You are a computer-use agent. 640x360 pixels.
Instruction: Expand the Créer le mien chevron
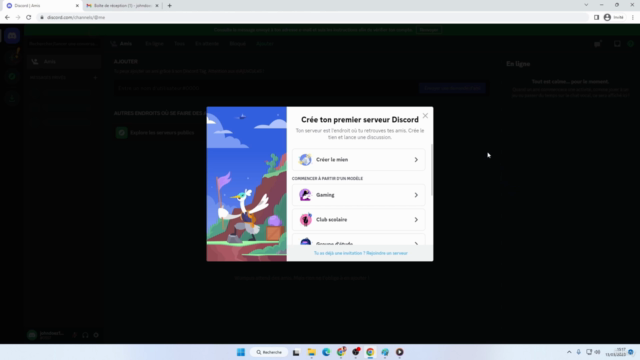pos(416,160)
